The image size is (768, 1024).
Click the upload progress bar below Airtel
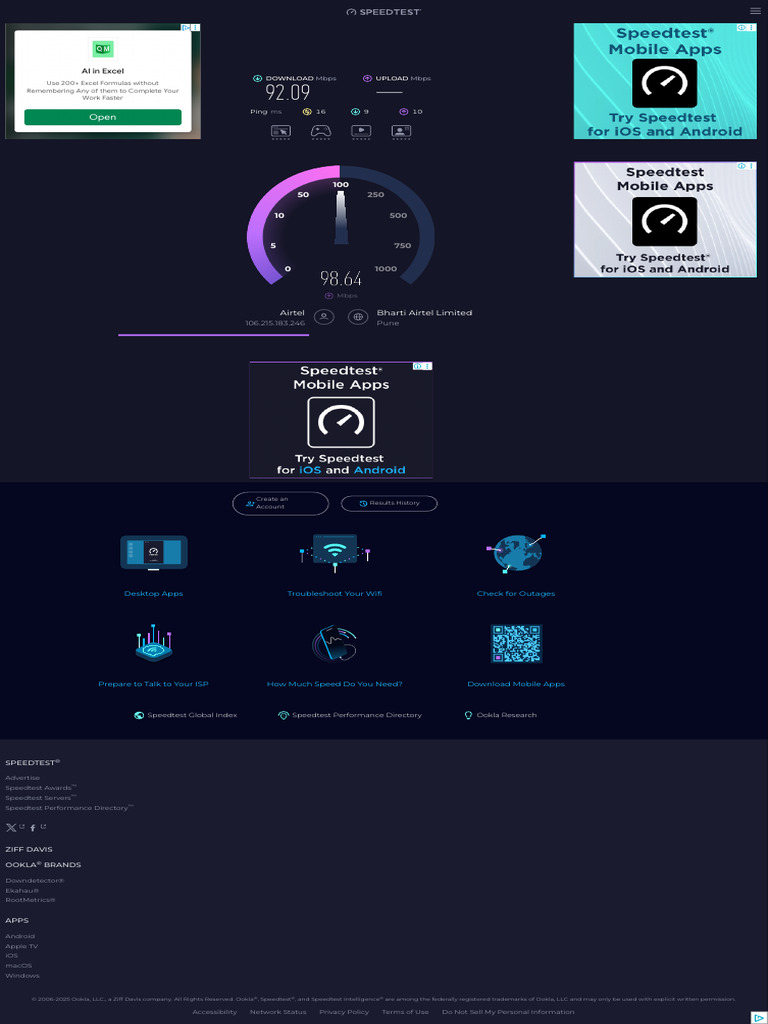214,335
